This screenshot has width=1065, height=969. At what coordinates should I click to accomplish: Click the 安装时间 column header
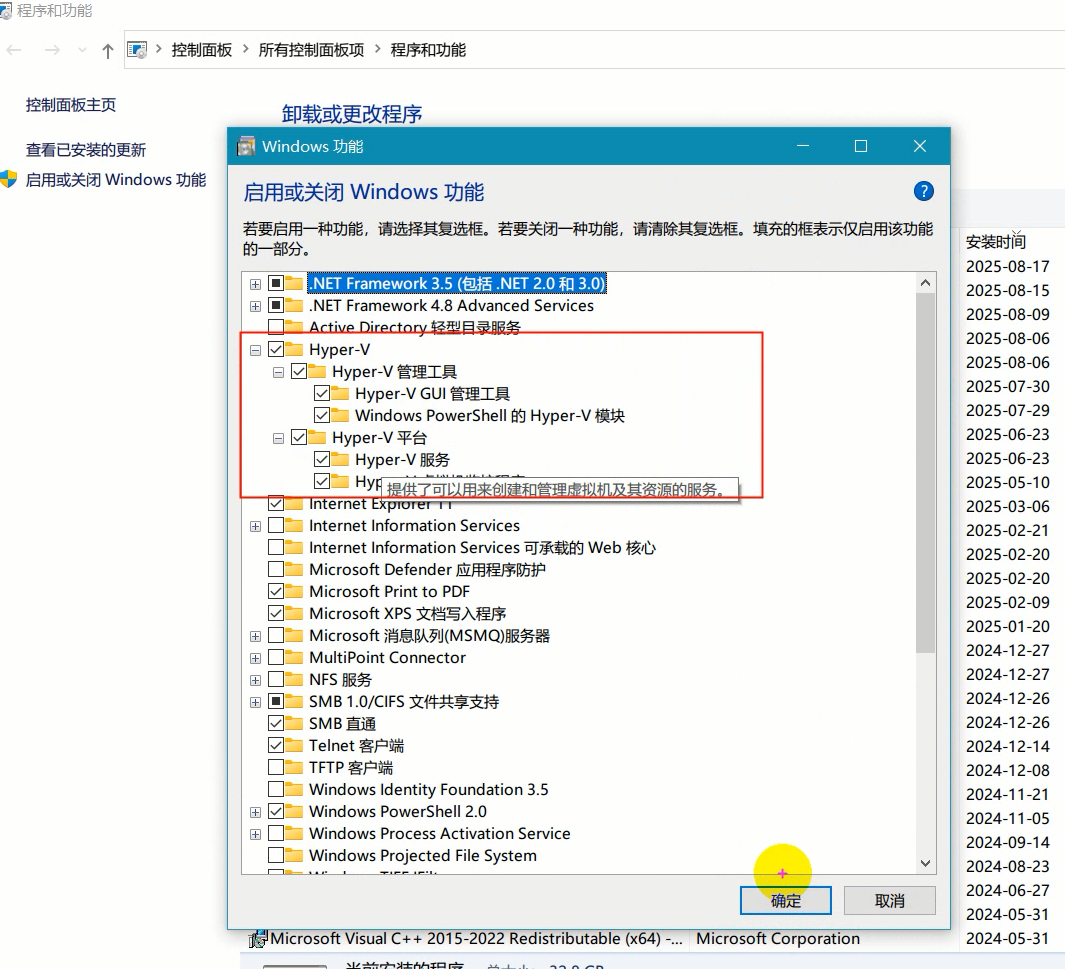pyautogui.click(x=996, y=241)
